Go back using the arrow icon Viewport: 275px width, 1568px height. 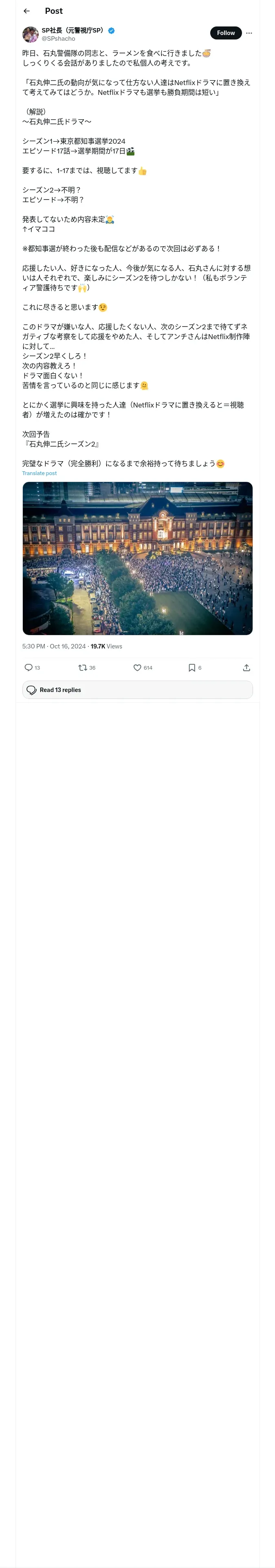tap(26, 11)
